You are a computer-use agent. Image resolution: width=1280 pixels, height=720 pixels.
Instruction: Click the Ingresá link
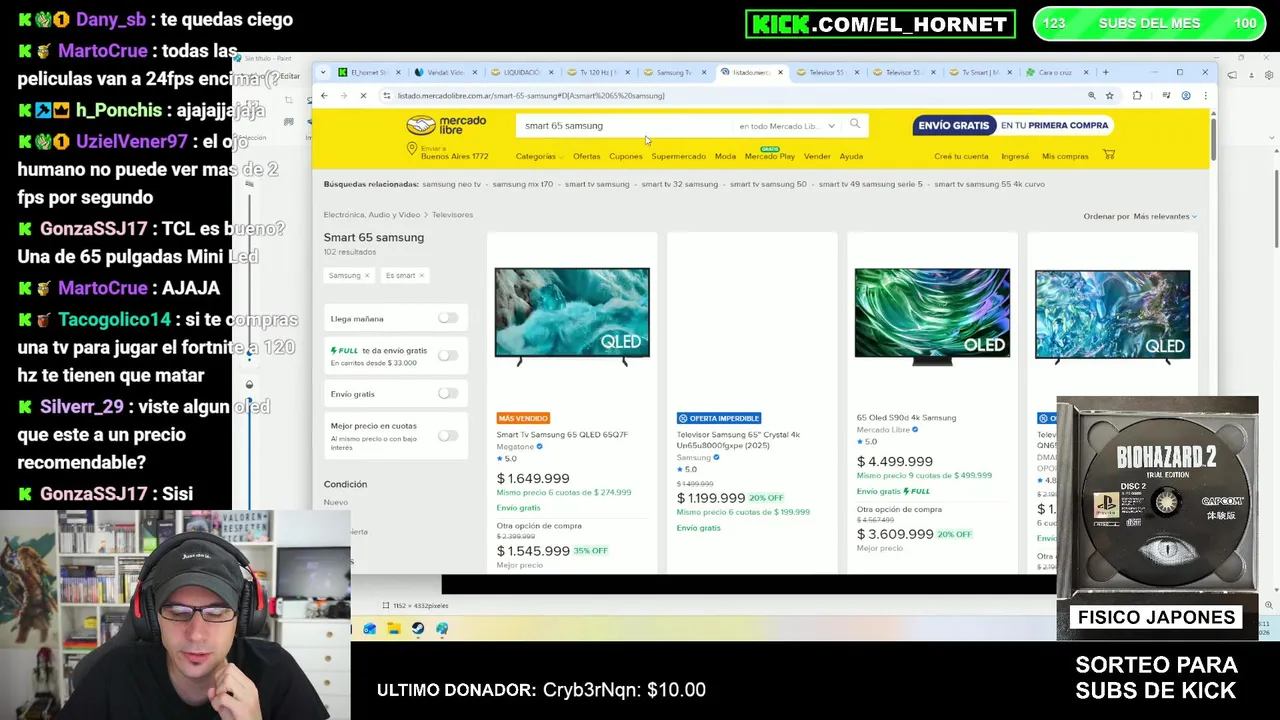pos(1015,156)
